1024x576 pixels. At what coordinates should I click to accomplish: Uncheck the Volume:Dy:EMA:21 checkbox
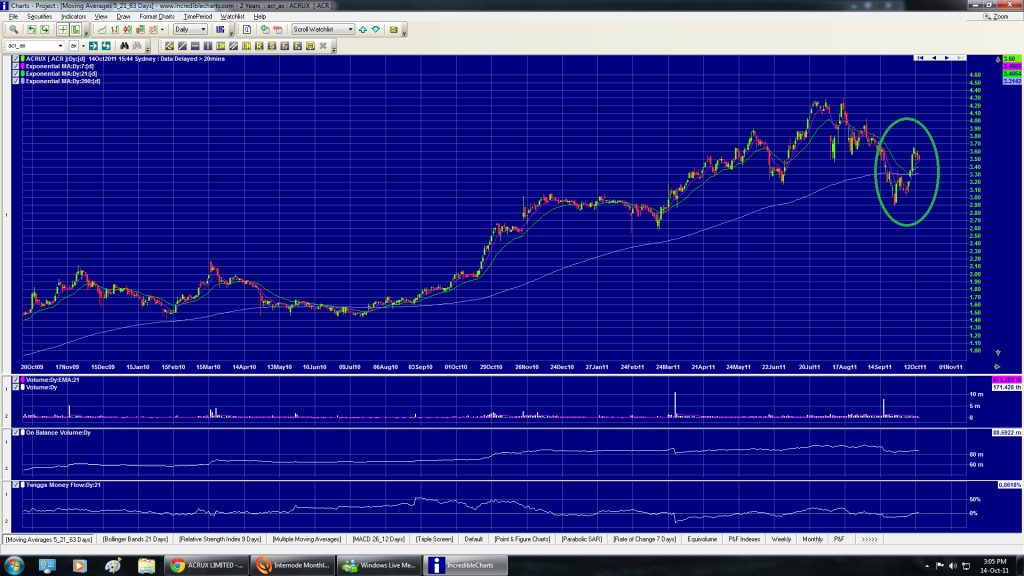(16, 379)
